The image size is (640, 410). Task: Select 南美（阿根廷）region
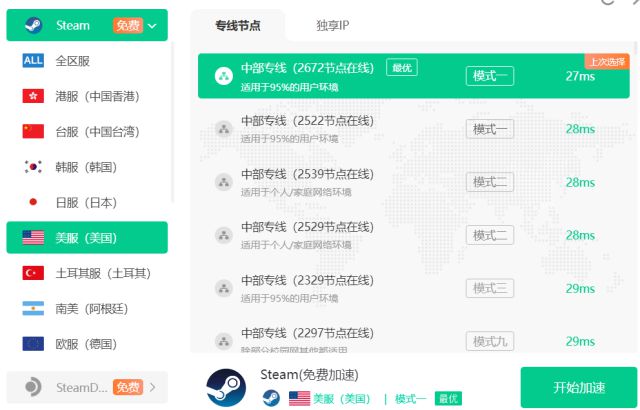pyautogui.click(x=87, y=308)
